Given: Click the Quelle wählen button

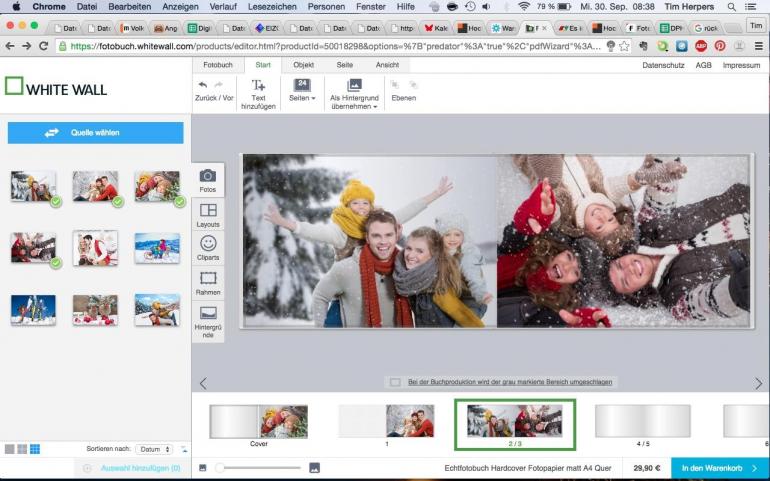Looking at the screenshot, I should pos(95,133).
